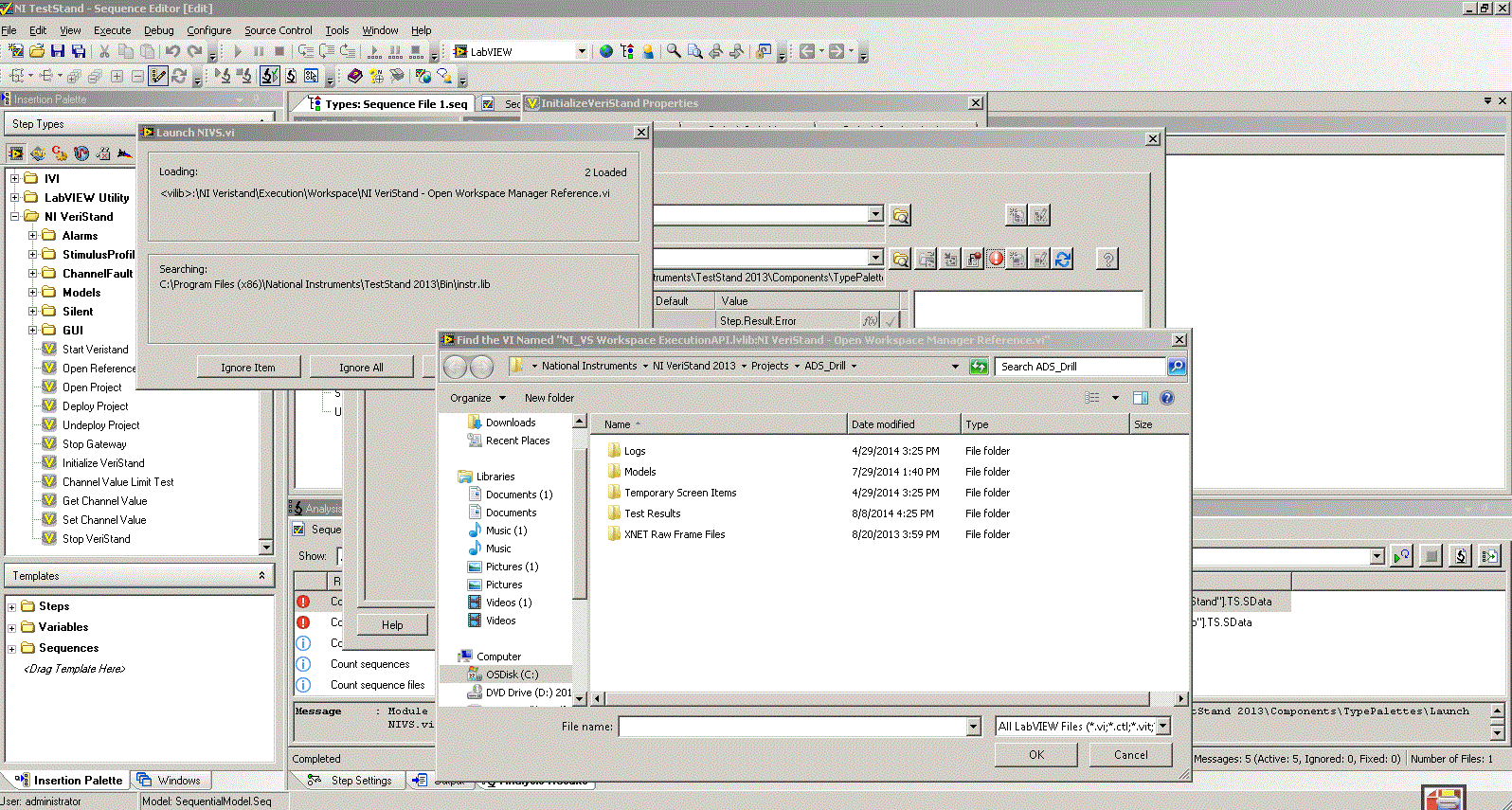The height and width of the screenshot is (810, 1512).
Task: Toggle the Seque checkbox in Analysis pane
Action: 298,530
